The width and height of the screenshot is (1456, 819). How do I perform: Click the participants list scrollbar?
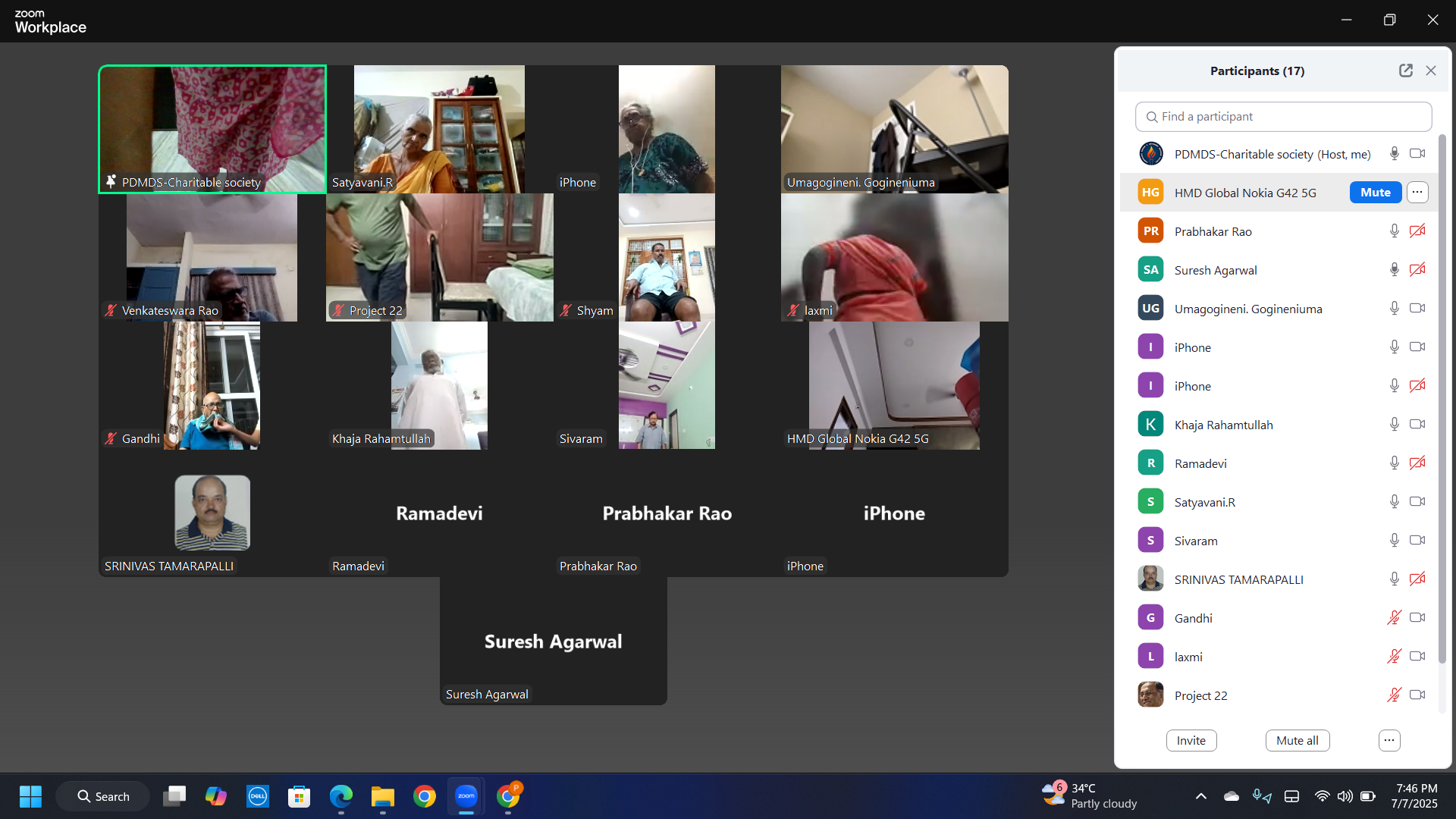[x=1442, y=398]
